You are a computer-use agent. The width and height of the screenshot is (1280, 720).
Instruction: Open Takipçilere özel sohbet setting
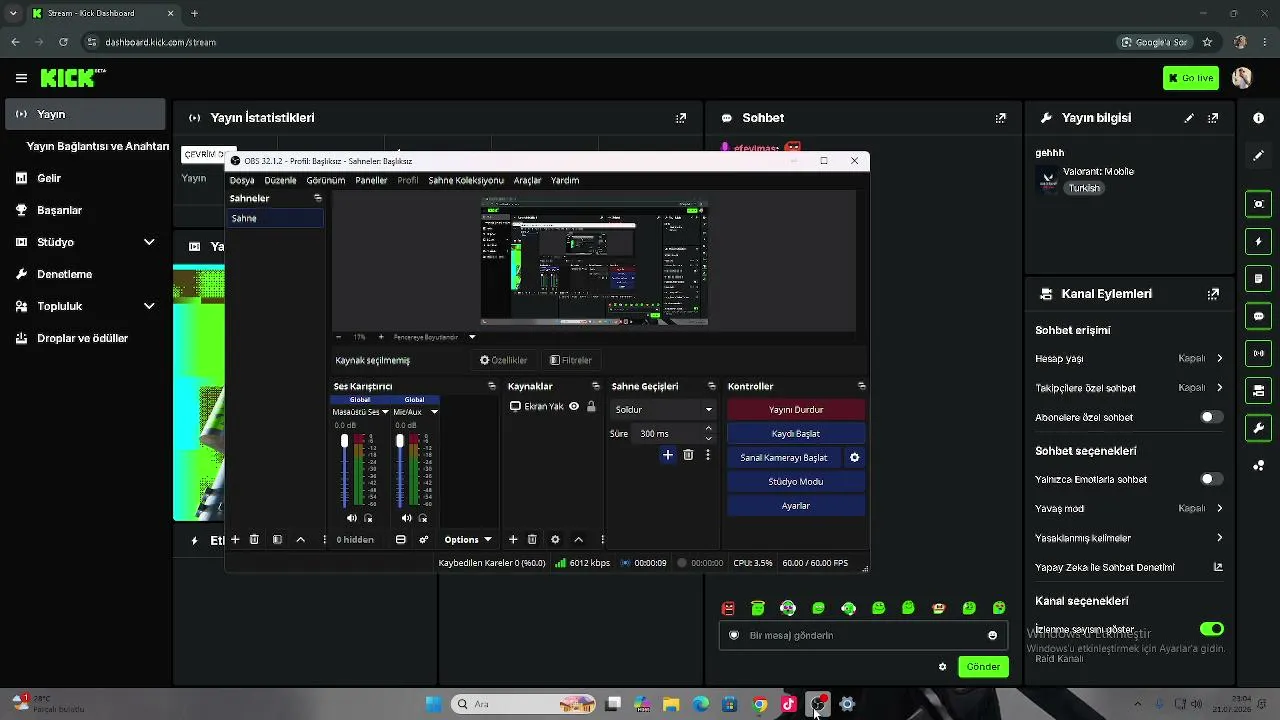point(1129,388)
